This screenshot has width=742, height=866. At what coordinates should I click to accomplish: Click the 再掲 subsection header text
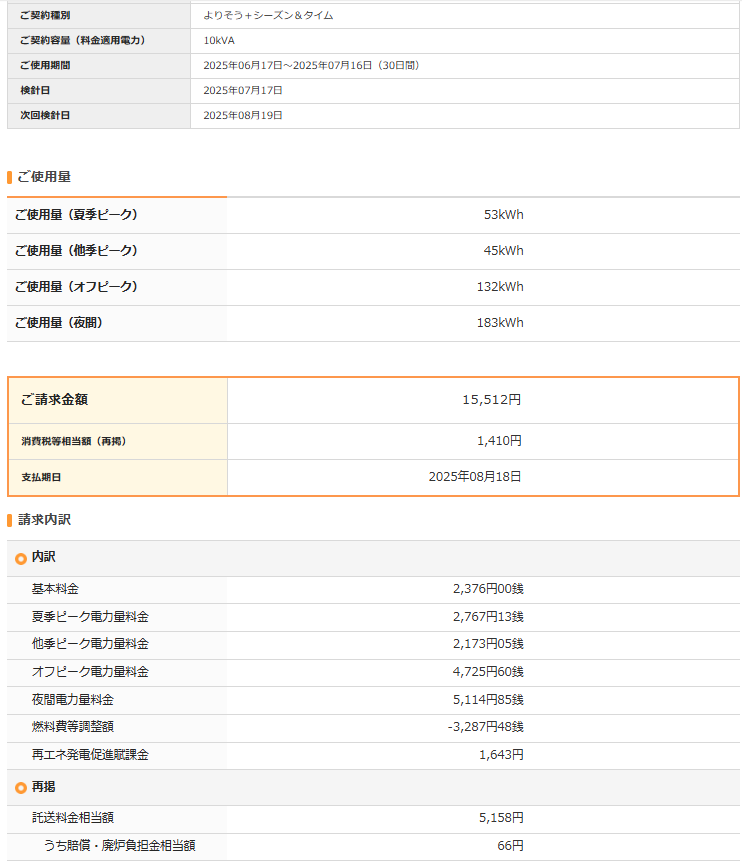44,786
